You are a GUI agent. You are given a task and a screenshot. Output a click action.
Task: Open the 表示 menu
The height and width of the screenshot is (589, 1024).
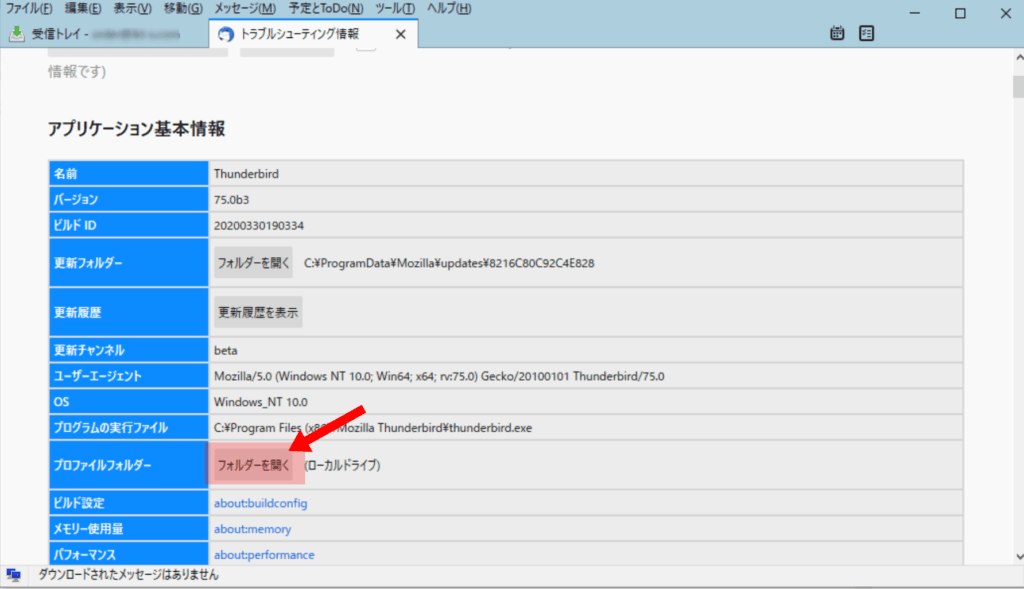tap(132, 9)
